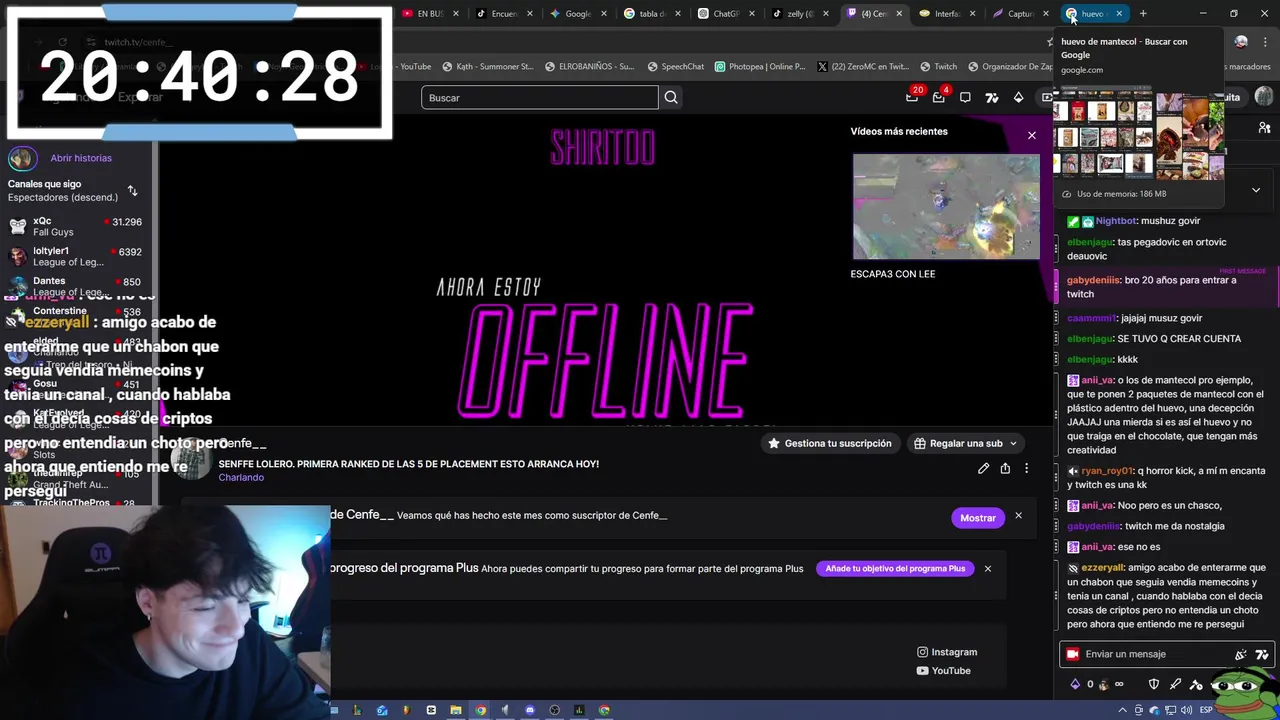1280x720 pixels.
Task: Click gabydeniiis username in chat
Action: [x=1092, y=280]
